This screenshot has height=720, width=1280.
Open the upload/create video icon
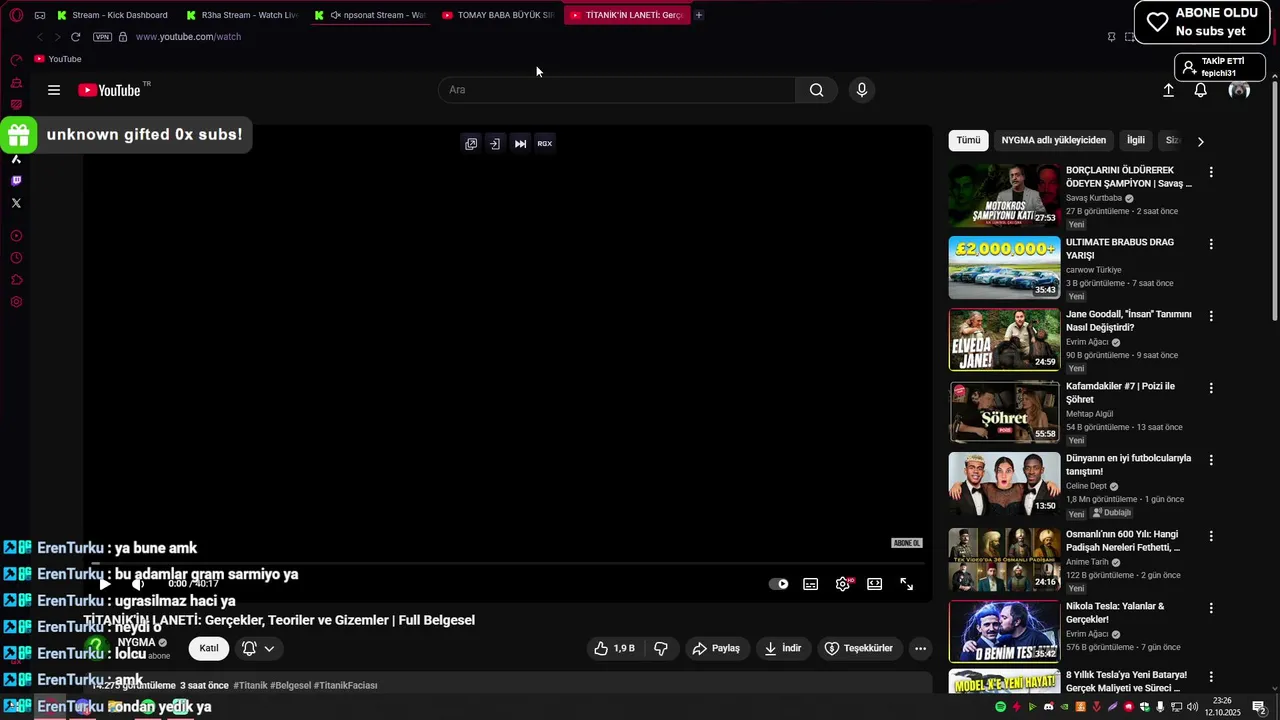(1168, 90)
